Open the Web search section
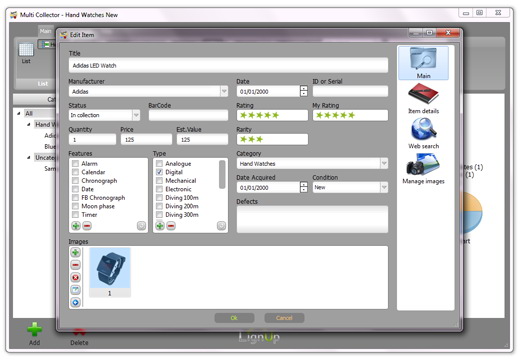The height and width of the screenshot is (360, 522). click(423, 133)
